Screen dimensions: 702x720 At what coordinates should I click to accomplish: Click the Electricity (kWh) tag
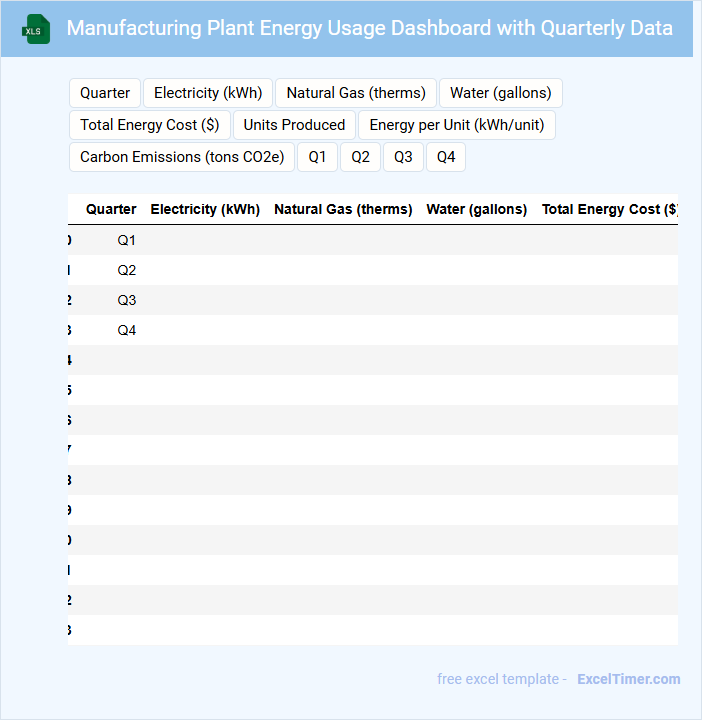(x=208, y=93)
